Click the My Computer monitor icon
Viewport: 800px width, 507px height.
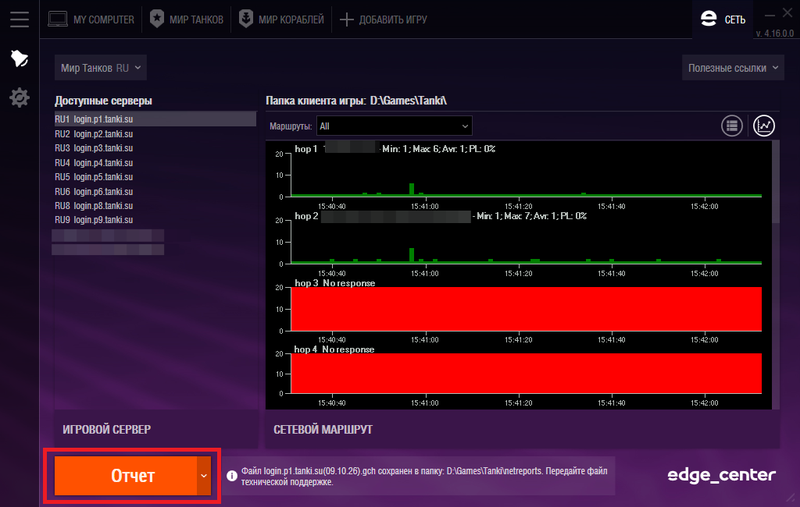point(58,19)
